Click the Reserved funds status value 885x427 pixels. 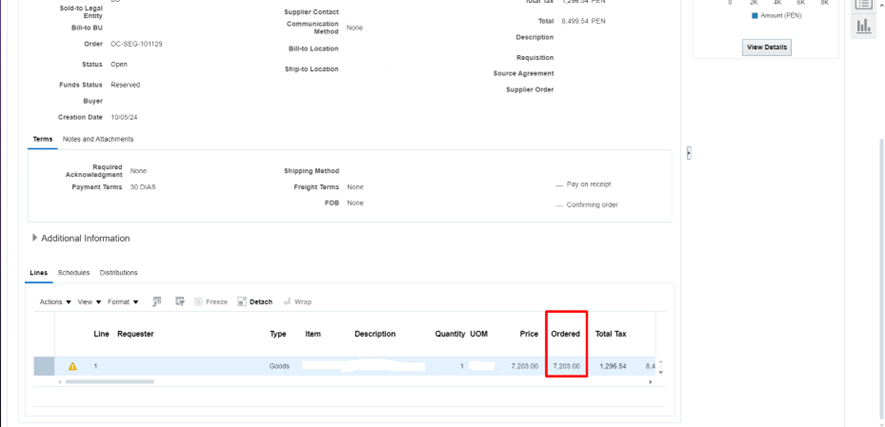(x=125, y=85)
